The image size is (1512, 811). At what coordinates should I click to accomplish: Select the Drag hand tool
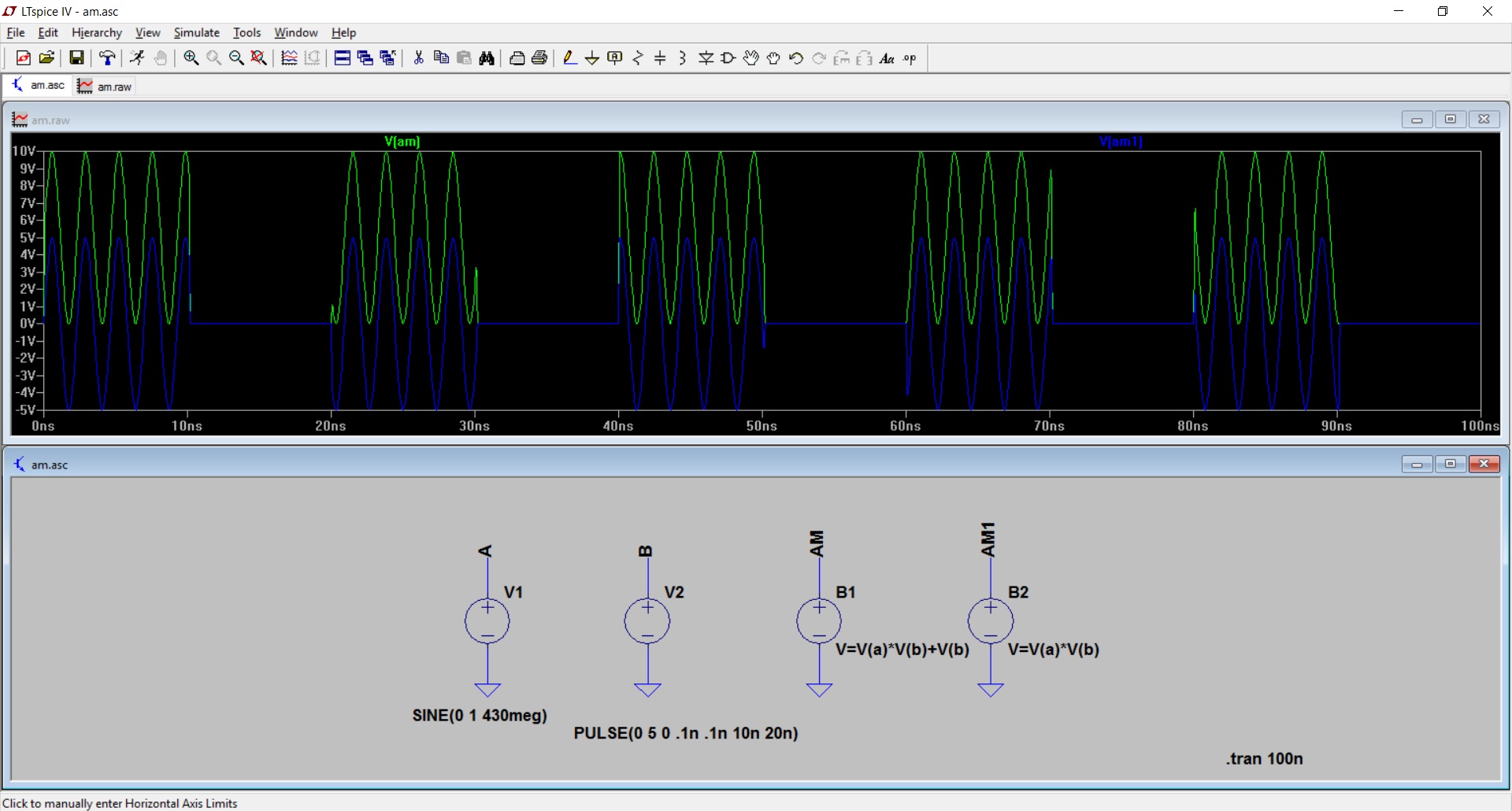click(773, 58)
